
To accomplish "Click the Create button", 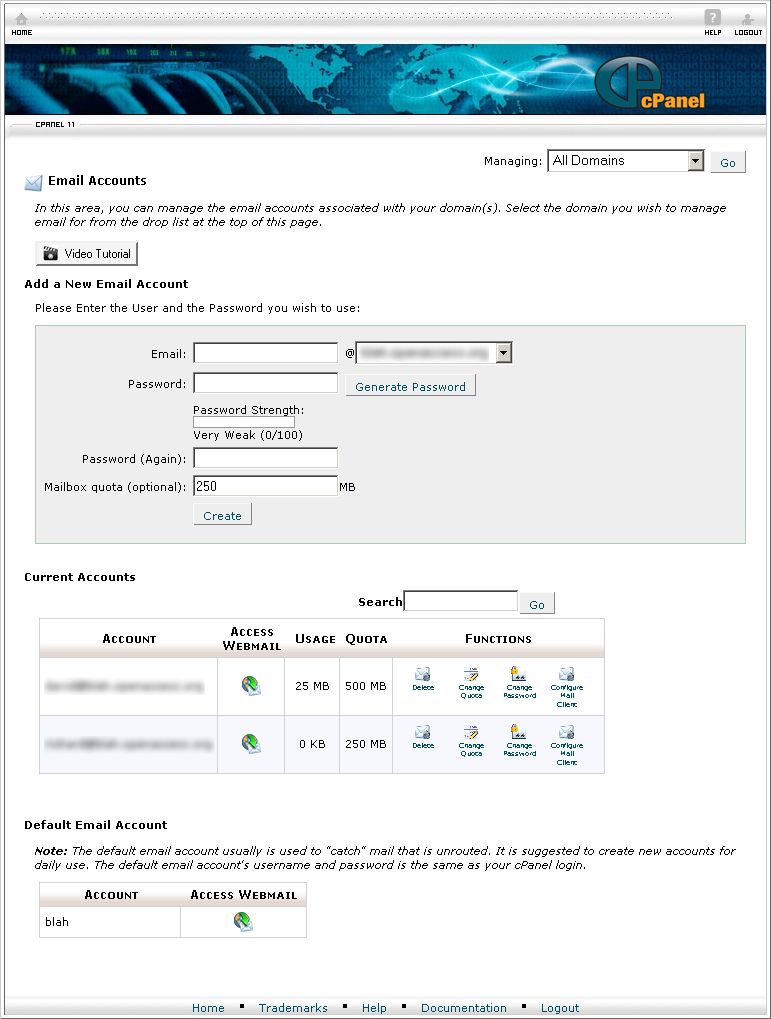I will (x=222, y=515).
